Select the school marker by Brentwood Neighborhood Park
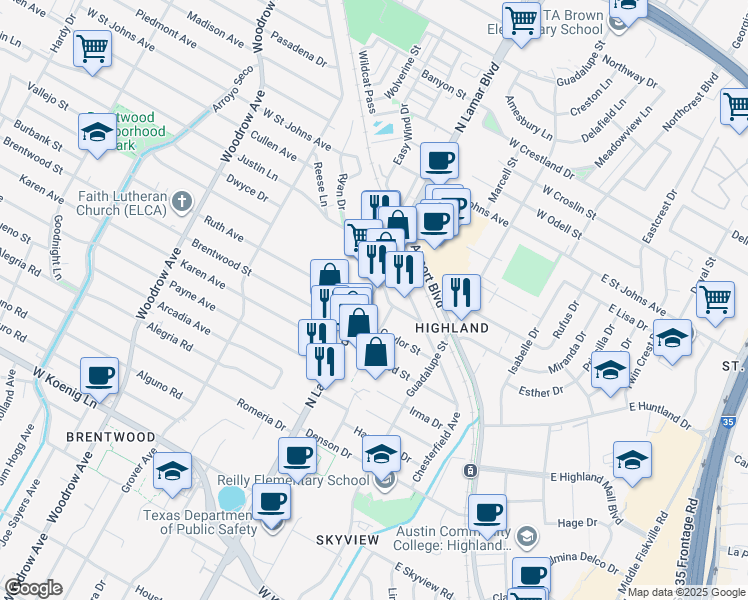The image size is (748, 600). [97, 132]
